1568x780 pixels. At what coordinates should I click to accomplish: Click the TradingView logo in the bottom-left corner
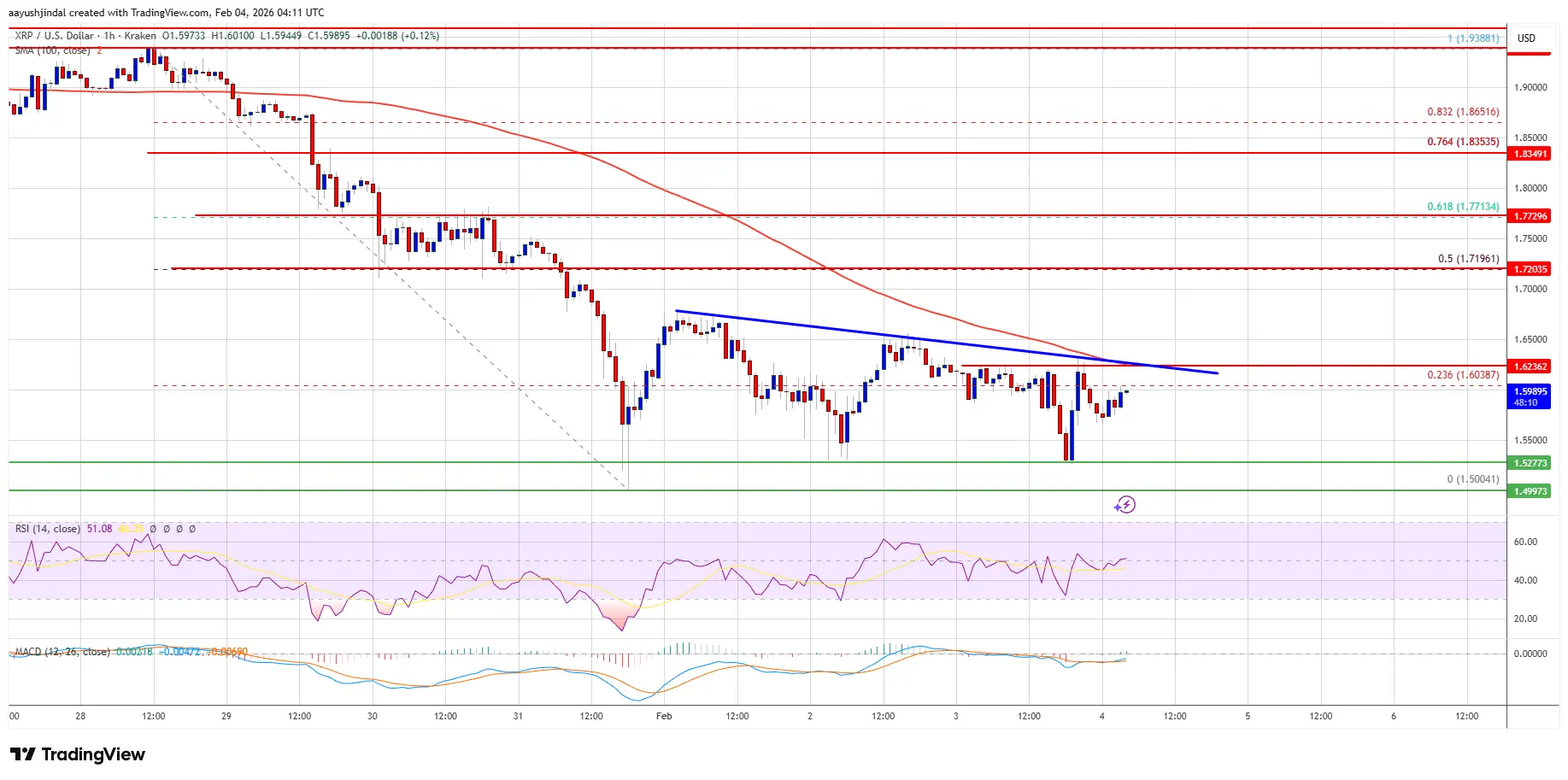pos(77,754)
